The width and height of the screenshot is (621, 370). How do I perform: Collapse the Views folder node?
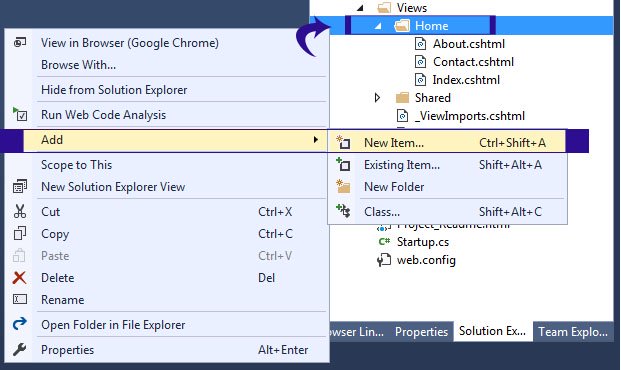pyautogui.click(x=360, y=8)
